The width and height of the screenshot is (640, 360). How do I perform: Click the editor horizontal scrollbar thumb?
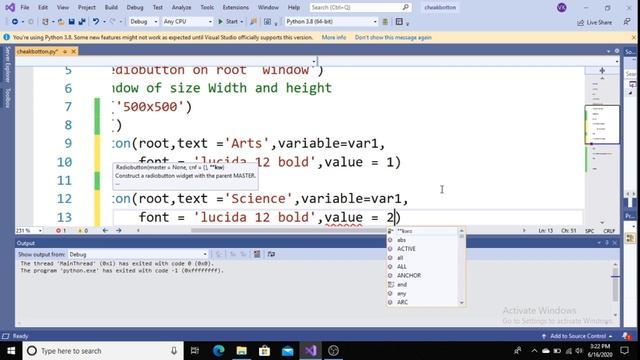pyautogui.click(x=289, y=231)
